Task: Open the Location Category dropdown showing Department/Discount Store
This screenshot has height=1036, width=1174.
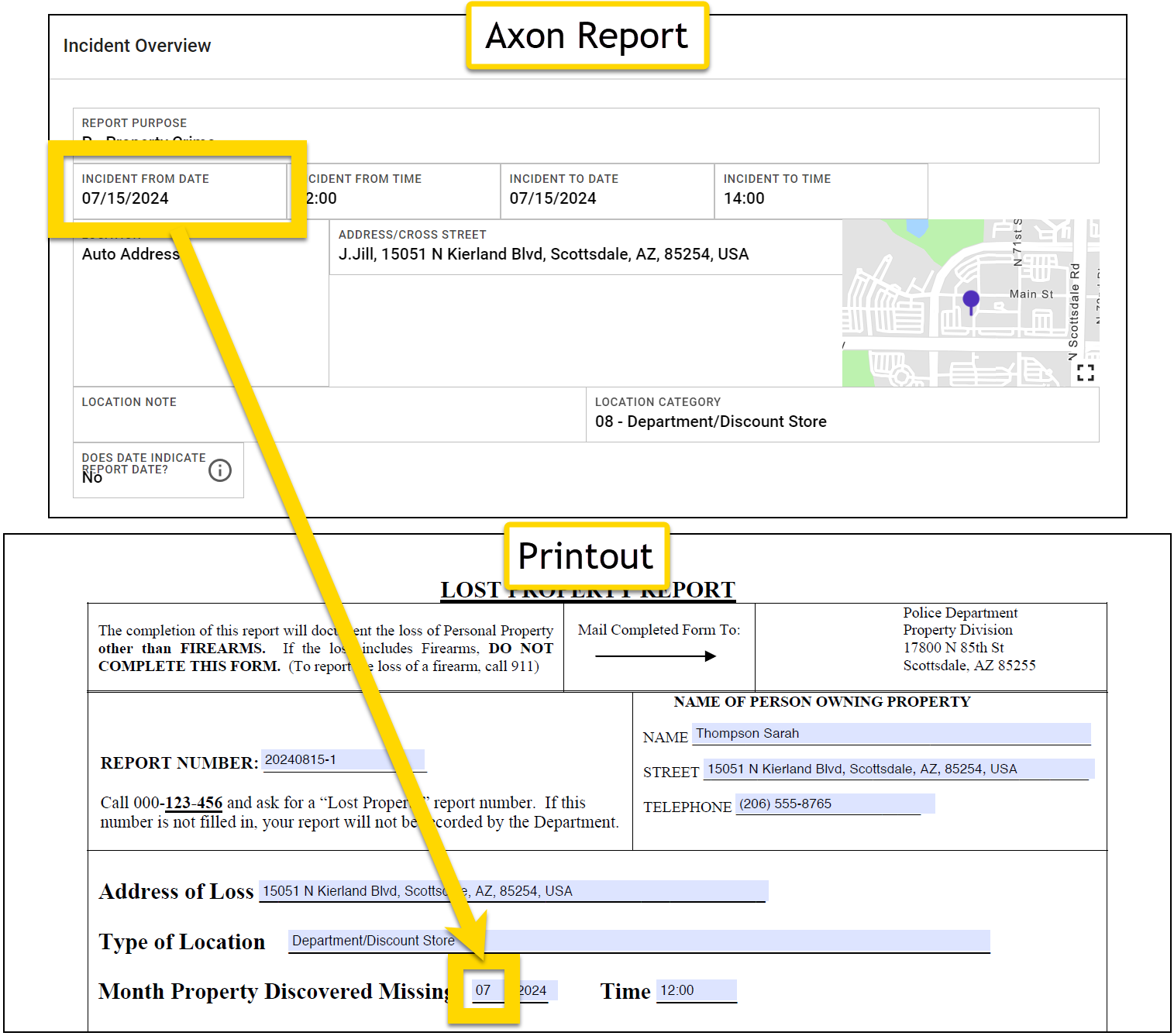Action: click(x=711, y=421)
